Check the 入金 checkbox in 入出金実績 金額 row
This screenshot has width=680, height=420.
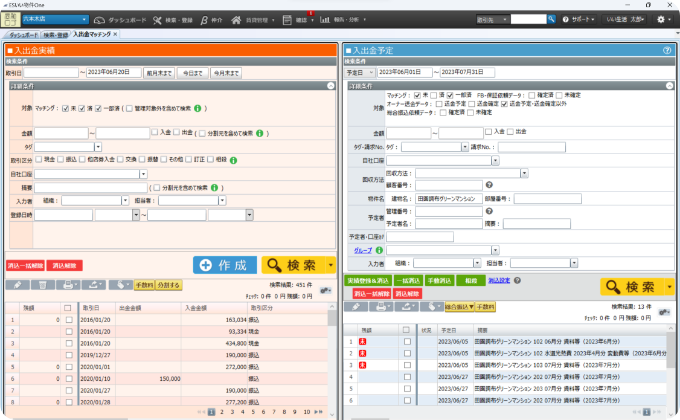pyautogui.click(x=154, y=132)
